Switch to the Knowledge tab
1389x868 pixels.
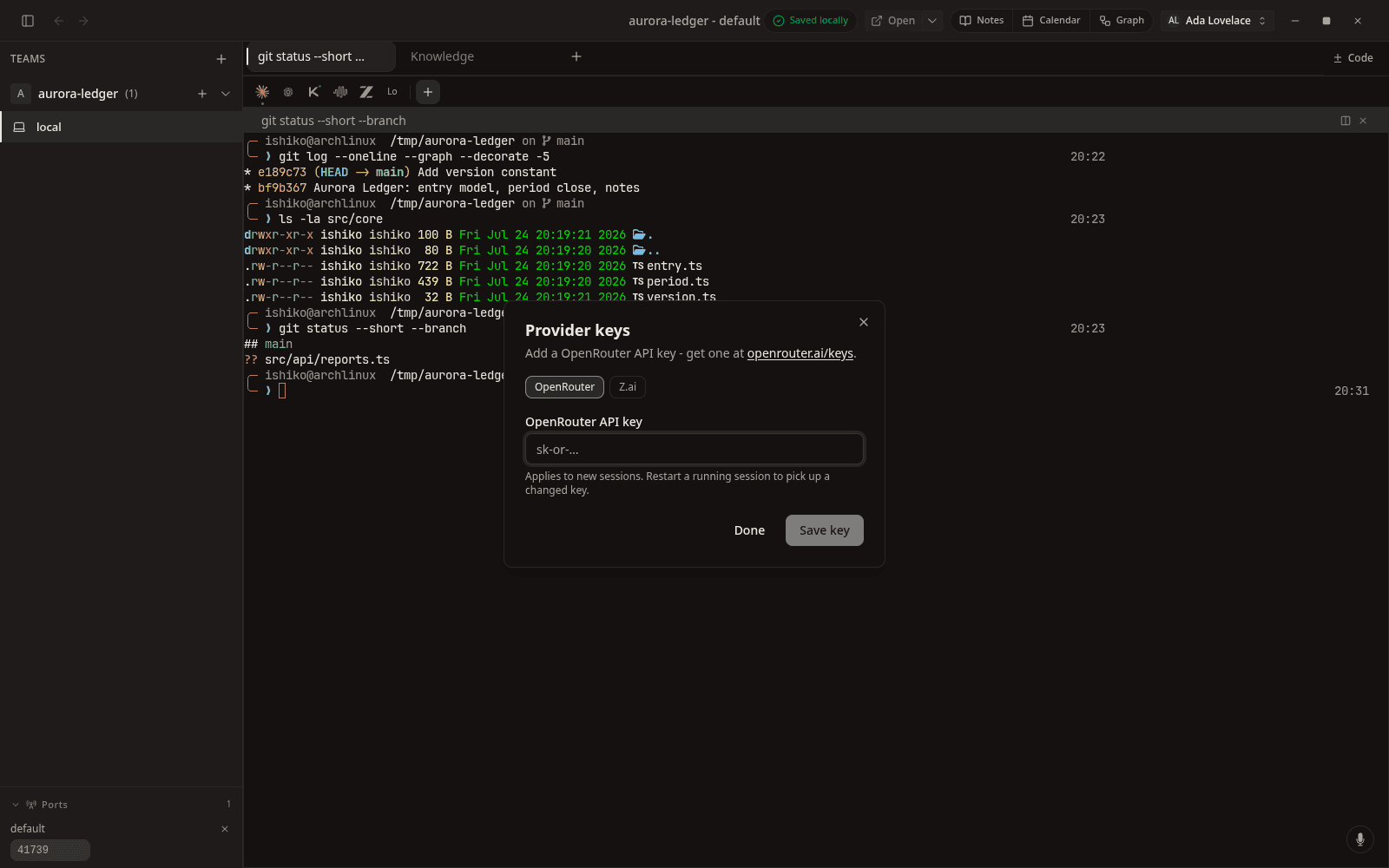(x=442, y=56)
